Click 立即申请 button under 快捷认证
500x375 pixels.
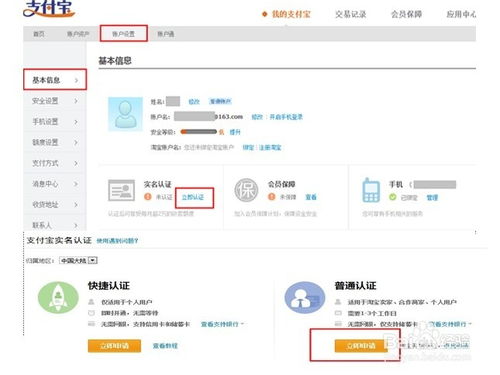(114, 346)
